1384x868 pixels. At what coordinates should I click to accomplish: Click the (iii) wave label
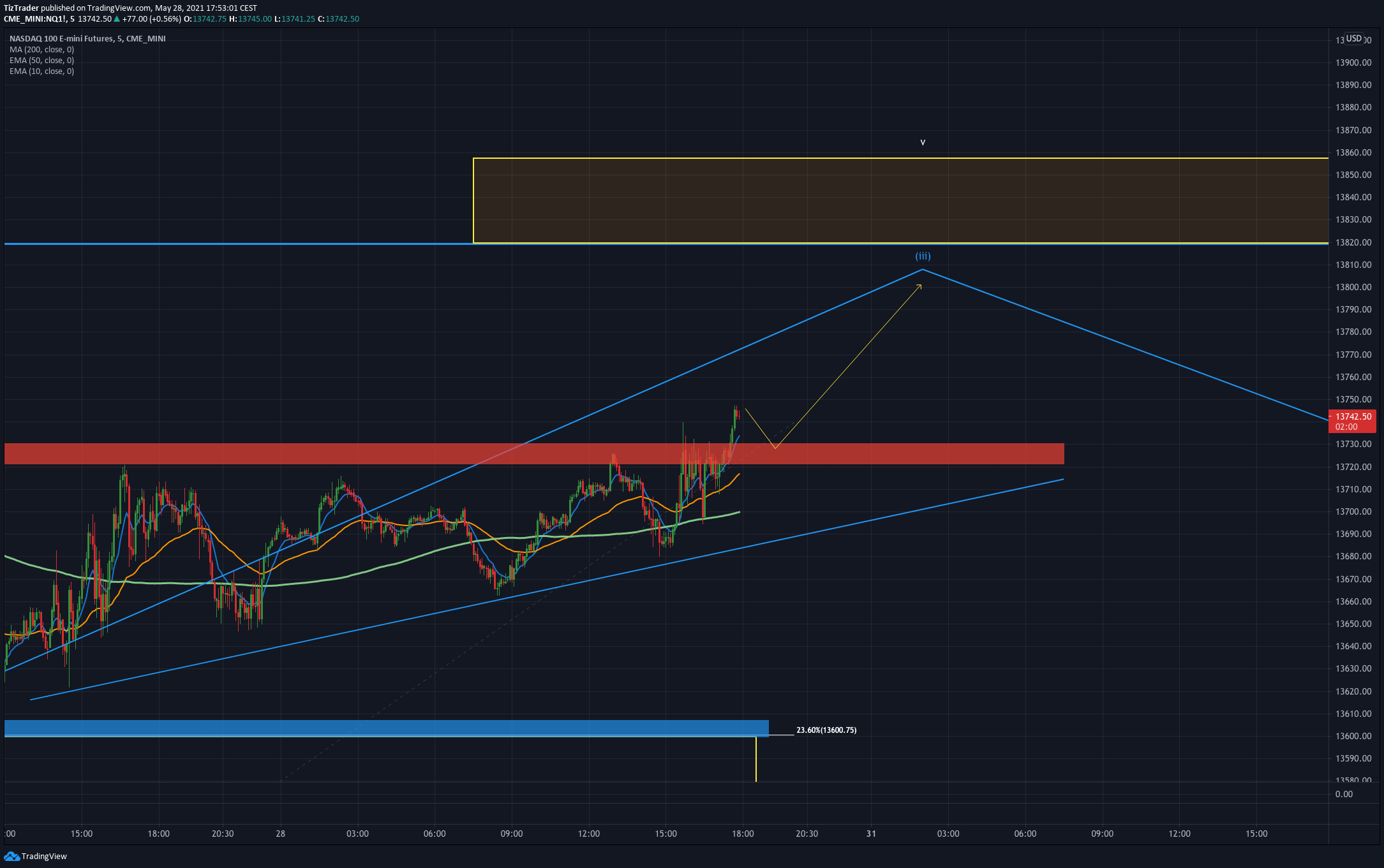(x=923, y=256)
